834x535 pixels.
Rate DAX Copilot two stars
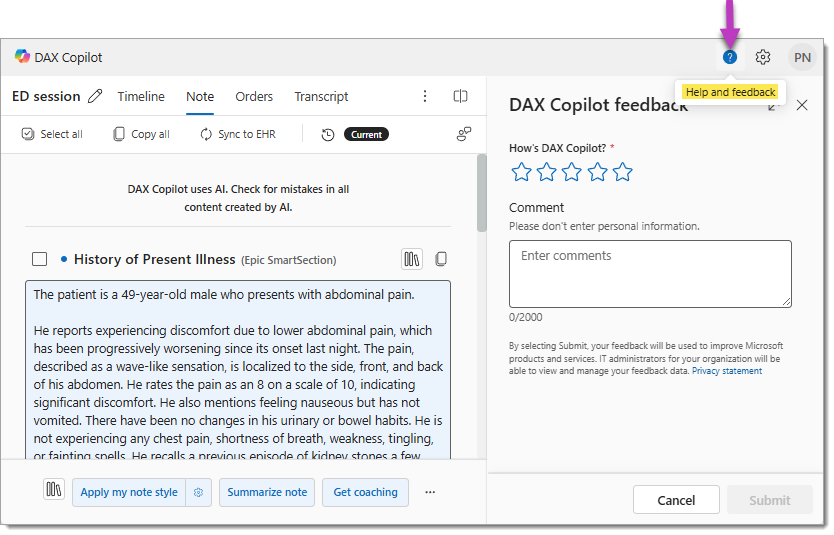click(546, 172)
